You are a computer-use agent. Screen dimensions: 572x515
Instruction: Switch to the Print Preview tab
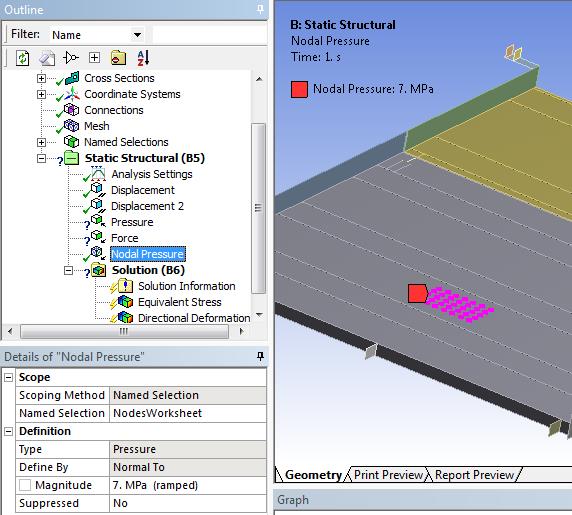[388, 475]
